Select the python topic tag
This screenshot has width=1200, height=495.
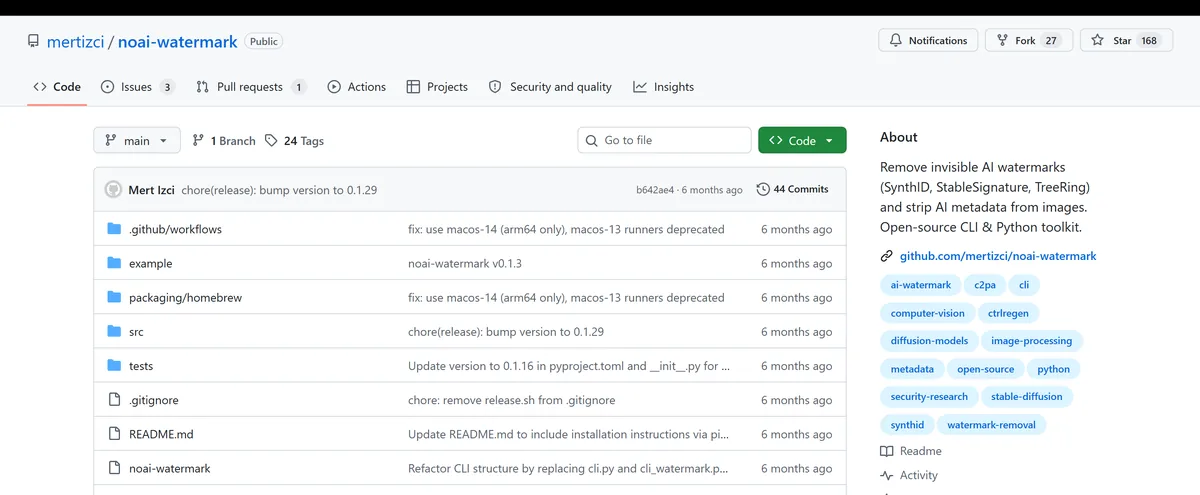1053,369
